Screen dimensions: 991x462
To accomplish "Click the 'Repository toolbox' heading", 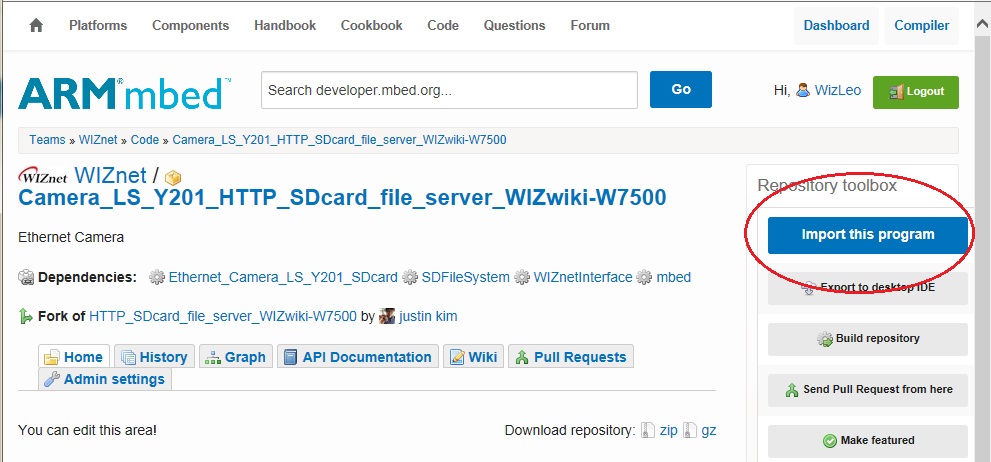I will (827, 185).
